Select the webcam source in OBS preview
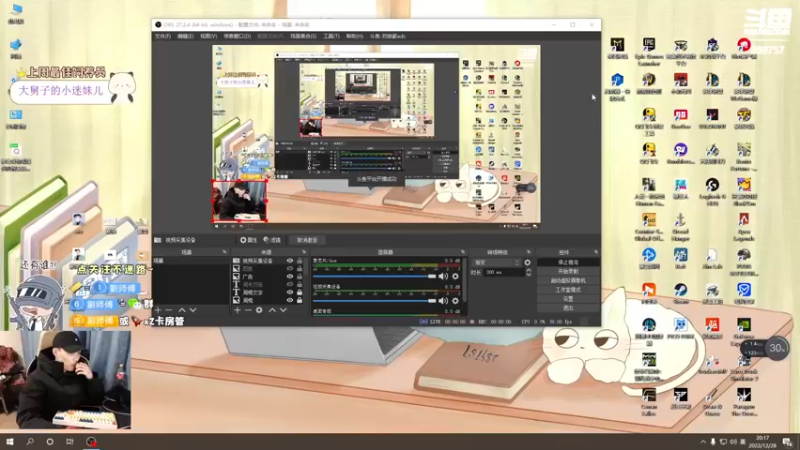The image size is (800, 450). (x=239, y=201)
